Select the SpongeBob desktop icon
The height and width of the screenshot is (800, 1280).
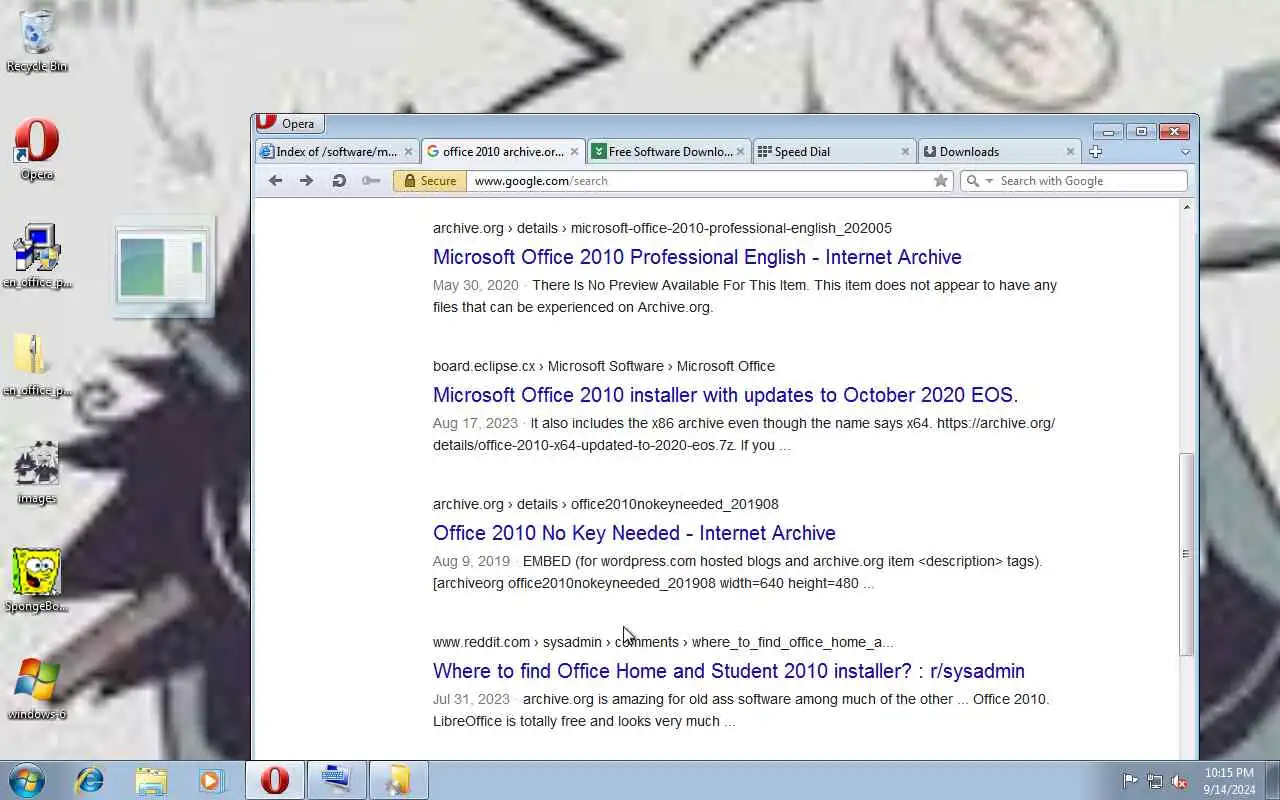pos(37,581)
